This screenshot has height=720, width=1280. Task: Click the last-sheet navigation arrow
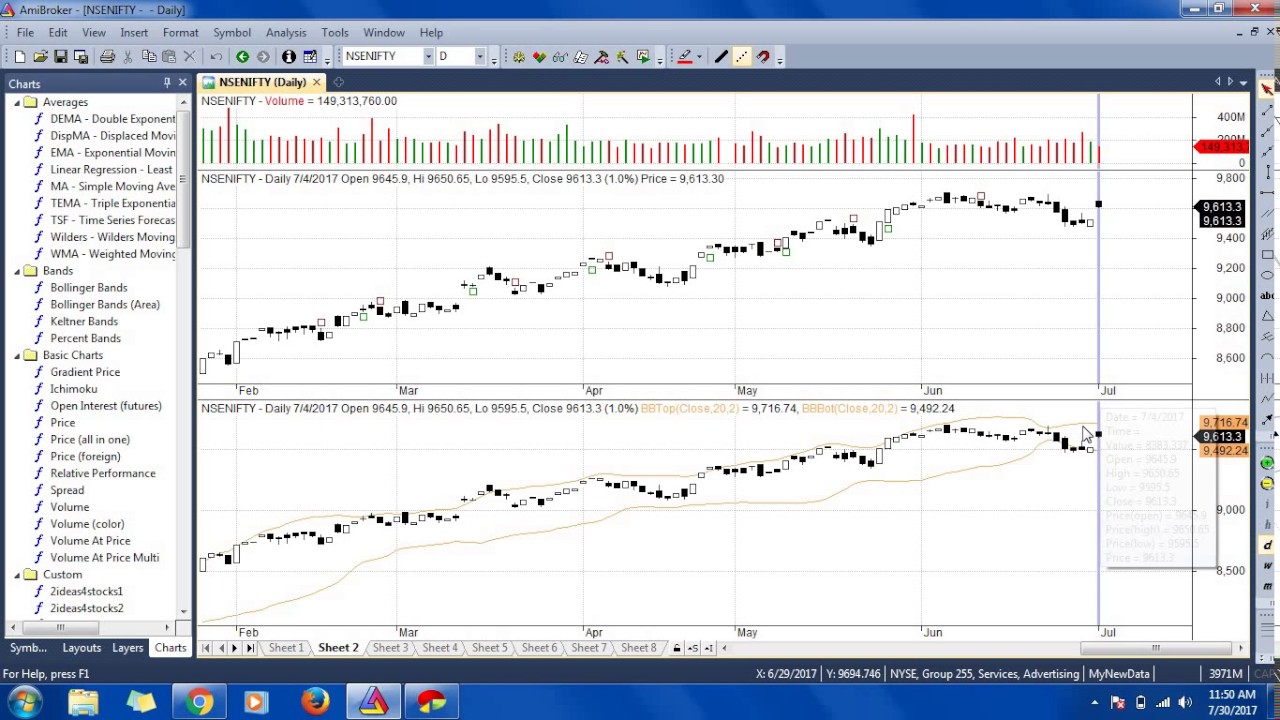(x=250, y=648)
